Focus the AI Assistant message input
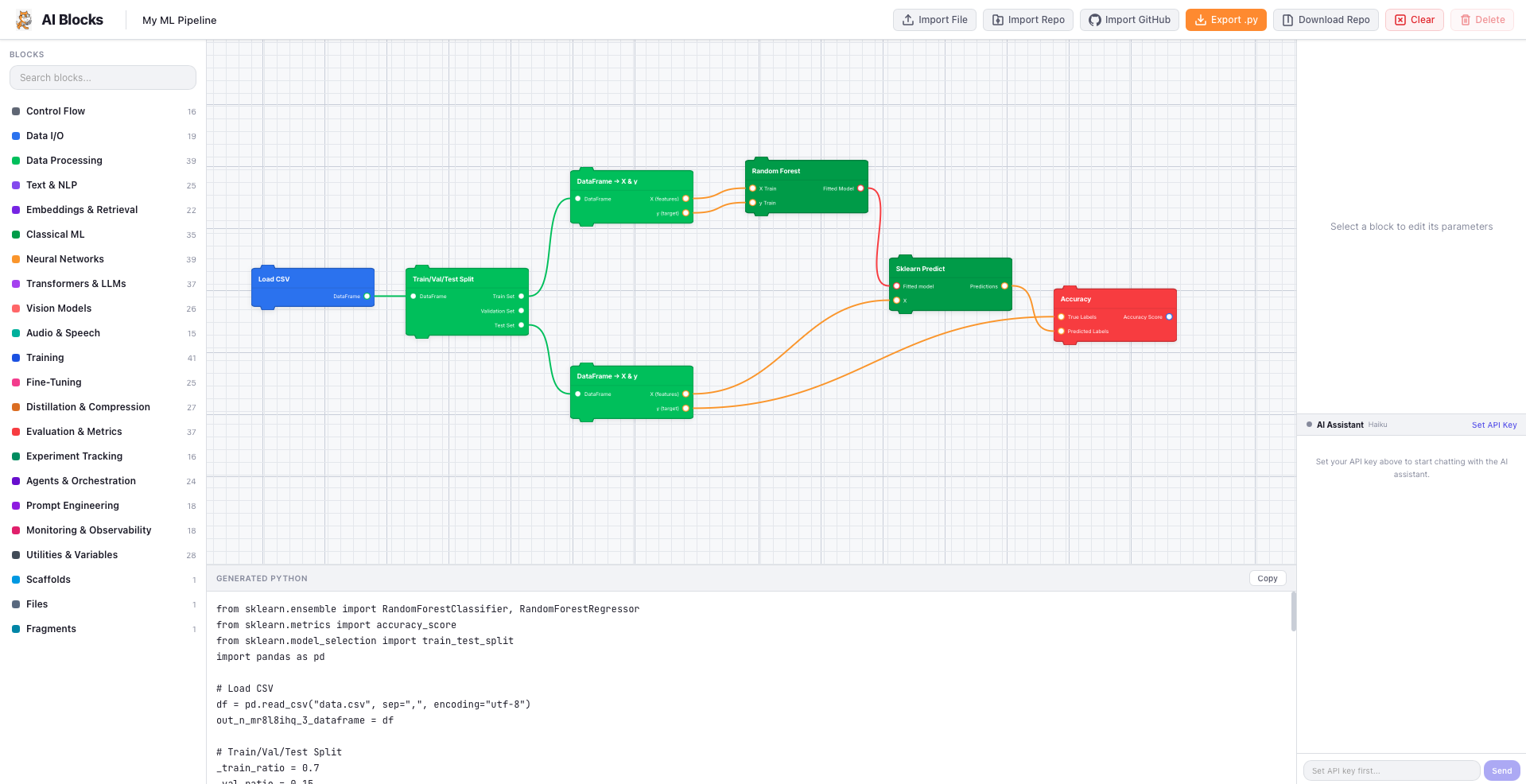 click(x=1392, y=770)
